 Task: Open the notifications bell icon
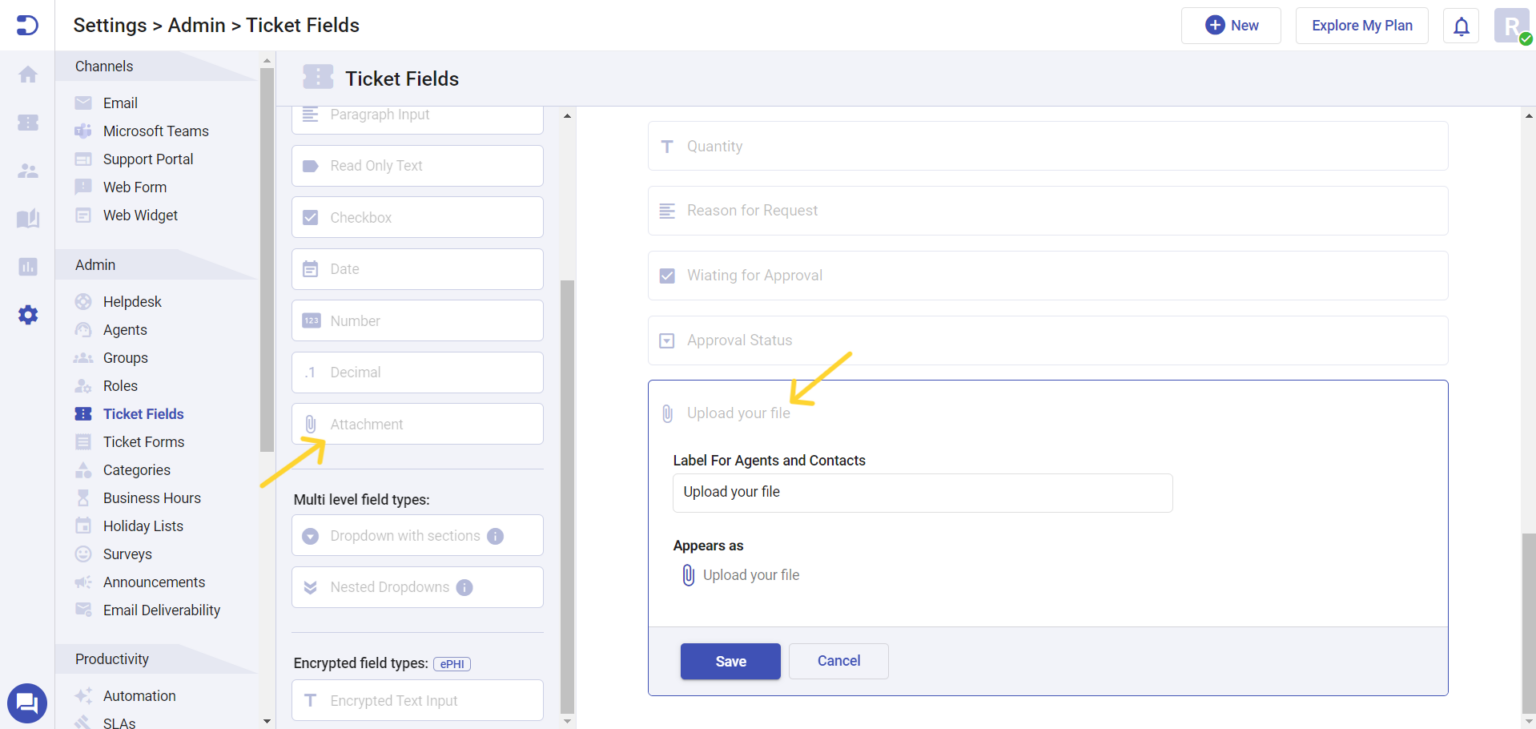tap(1461, 25)
